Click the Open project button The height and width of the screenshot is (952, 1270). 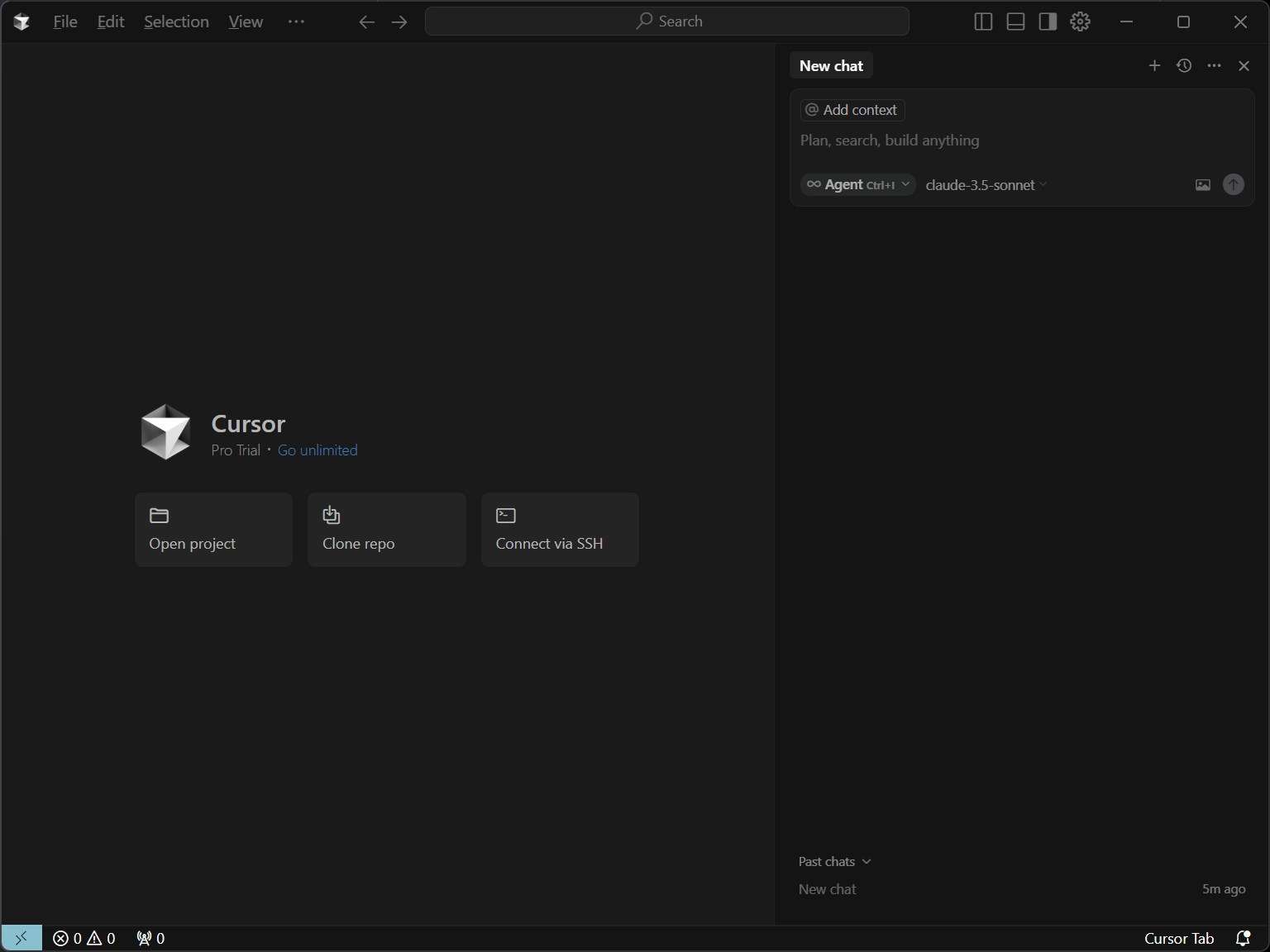[213, 530]
